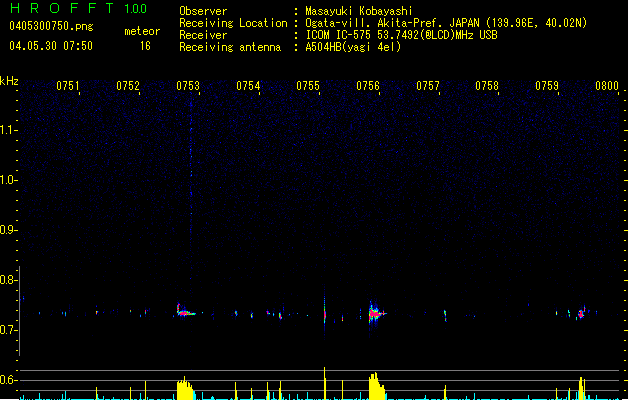Image resolution: width=629 pixels, height=400 pixels.
Task: Click the tallest yellow spike after 0755
Action: pyautogui.click(x=325, y=383)
